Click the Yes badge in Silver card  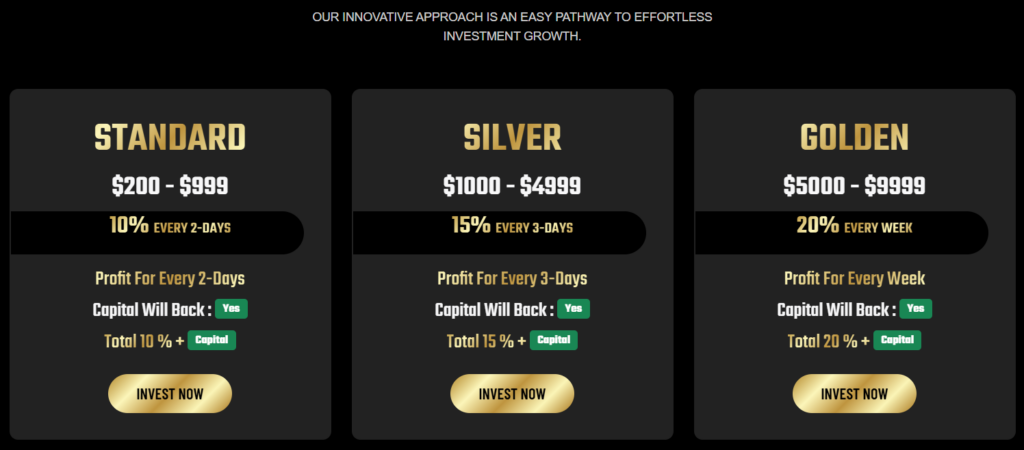[x=573, y=309]
